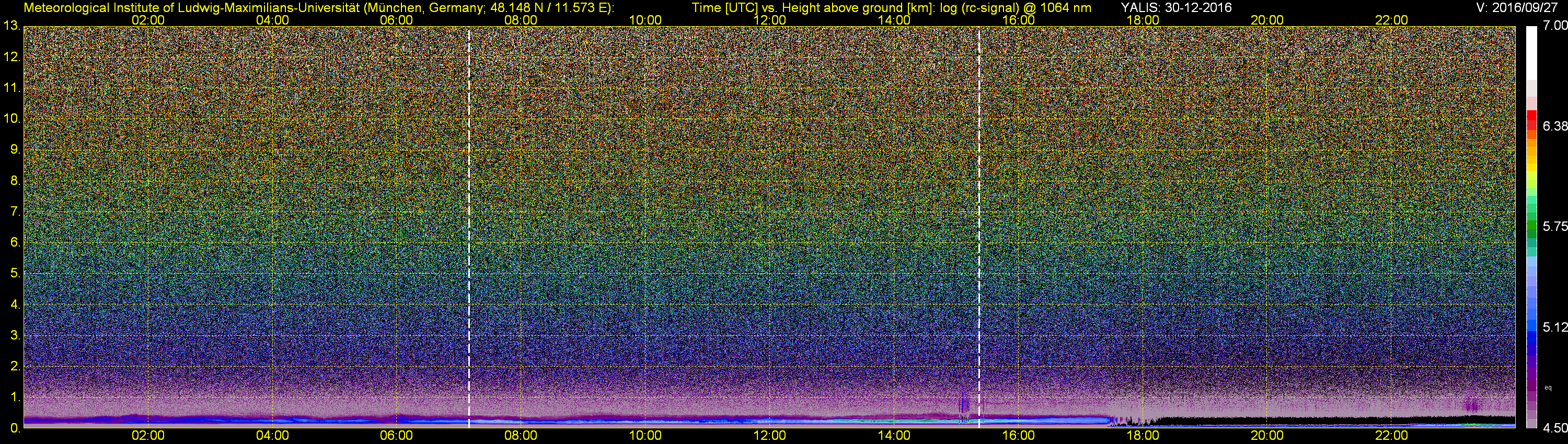Click the Meteorological Institute title text
The width and height of the screenshot is (1568, 444).
(318, 7)
